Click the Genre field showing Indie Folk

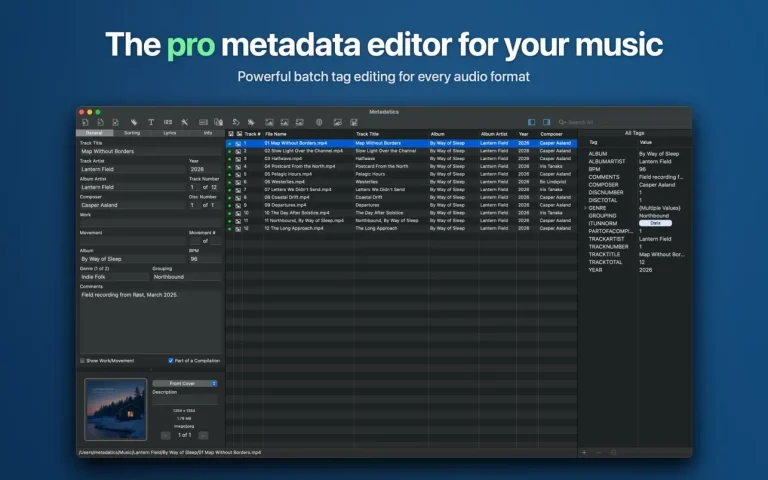click(x=114, y=277)
